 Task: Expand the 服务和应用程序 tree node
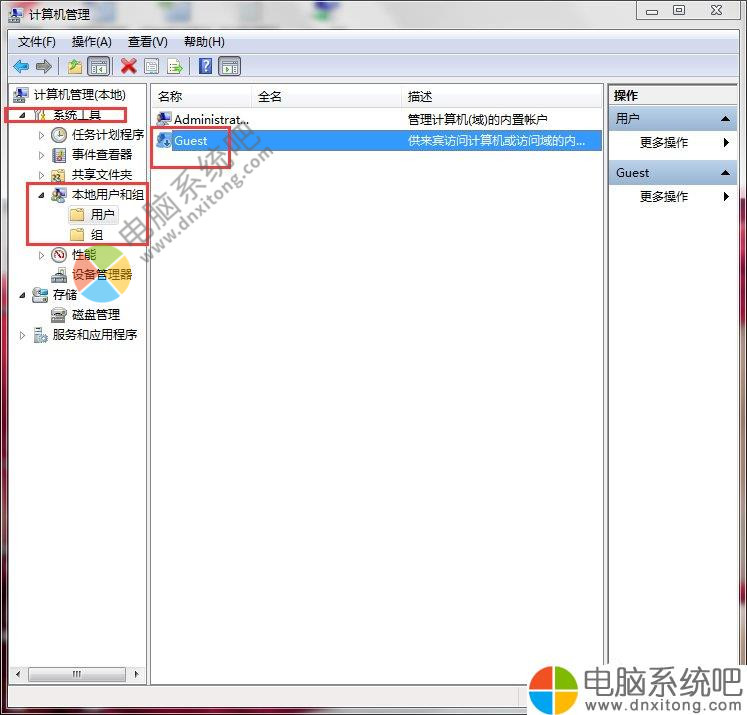coord(23,335)
